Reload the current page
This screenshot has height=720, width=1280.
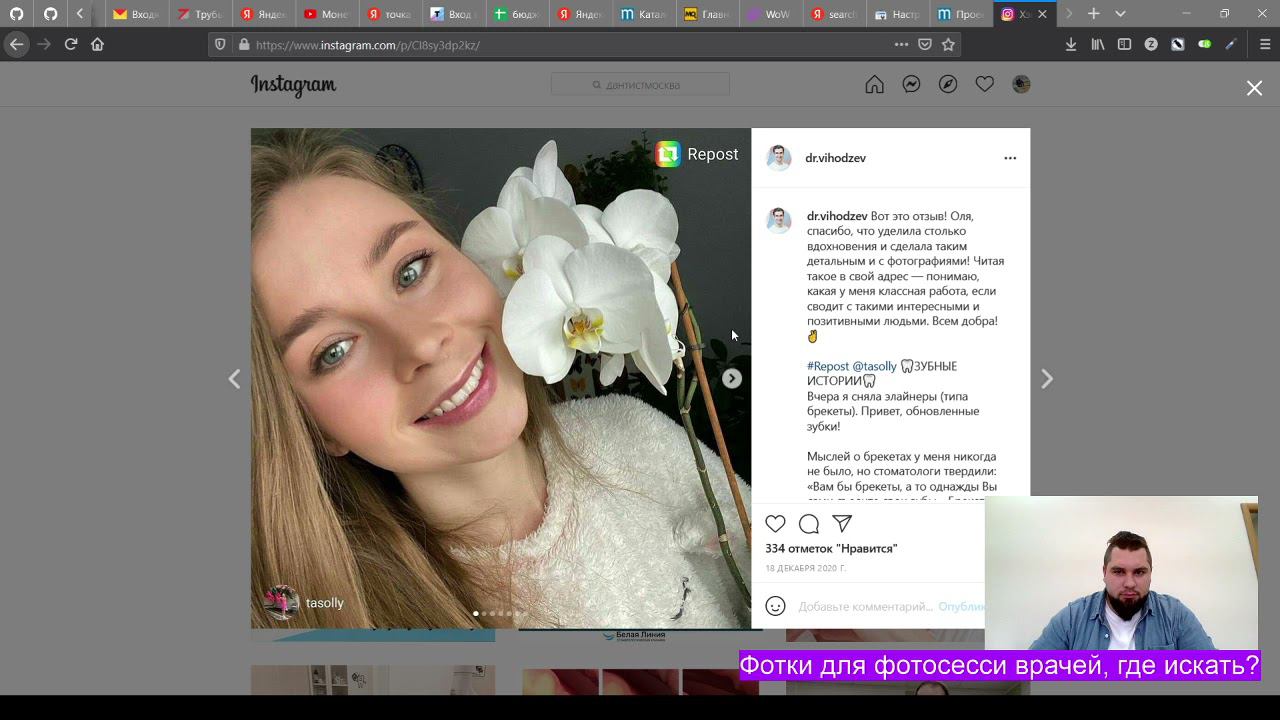[70, 44]
